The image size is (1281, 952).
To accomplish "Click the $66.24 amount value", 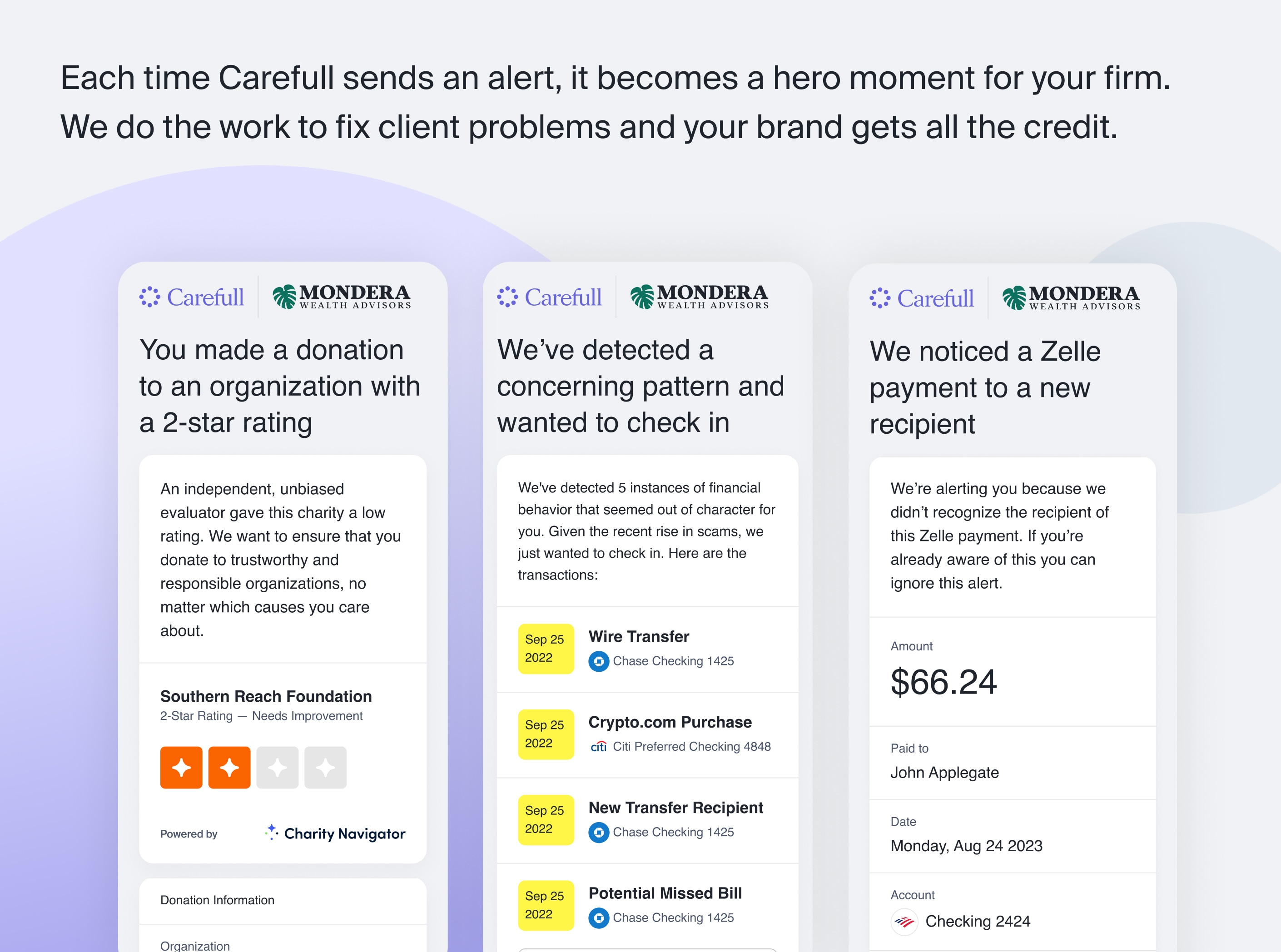I will [943, 682].
